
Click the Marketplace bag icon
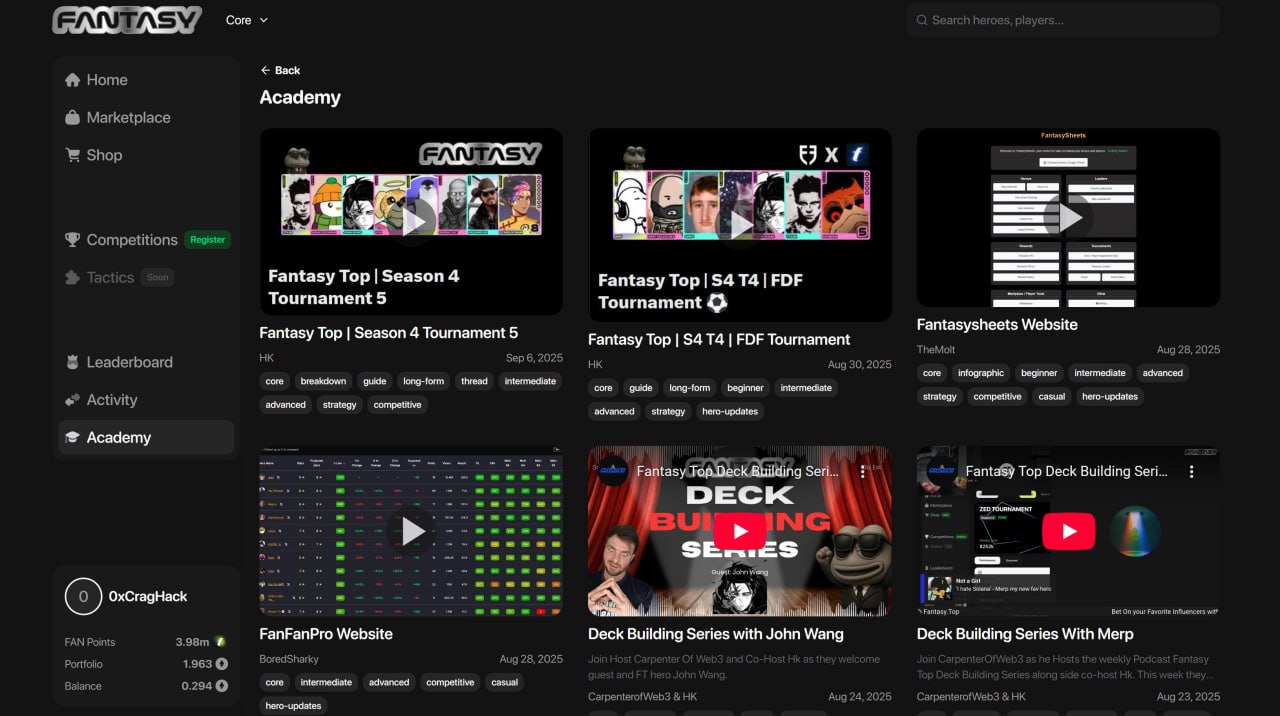[72, 117]
